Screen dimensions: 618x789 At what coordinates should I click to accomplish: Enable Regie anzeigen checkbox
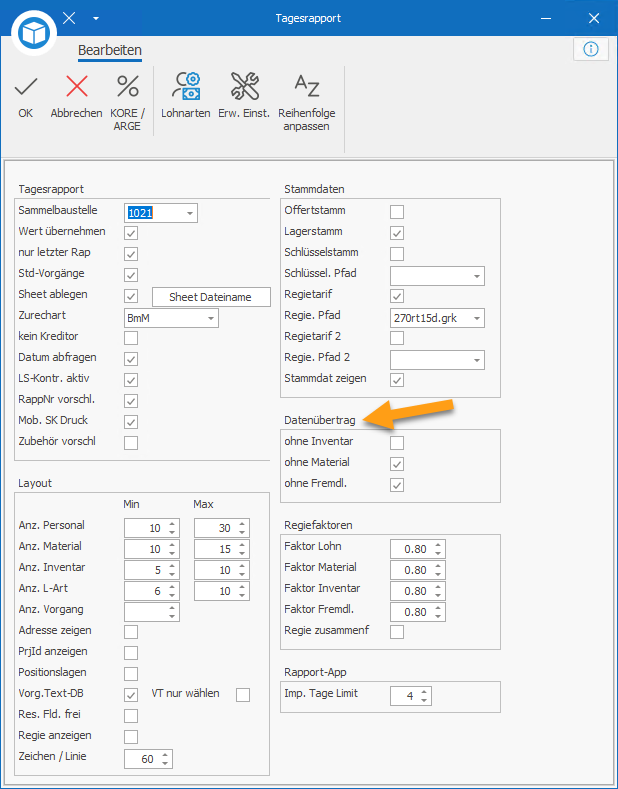point(131,737)
